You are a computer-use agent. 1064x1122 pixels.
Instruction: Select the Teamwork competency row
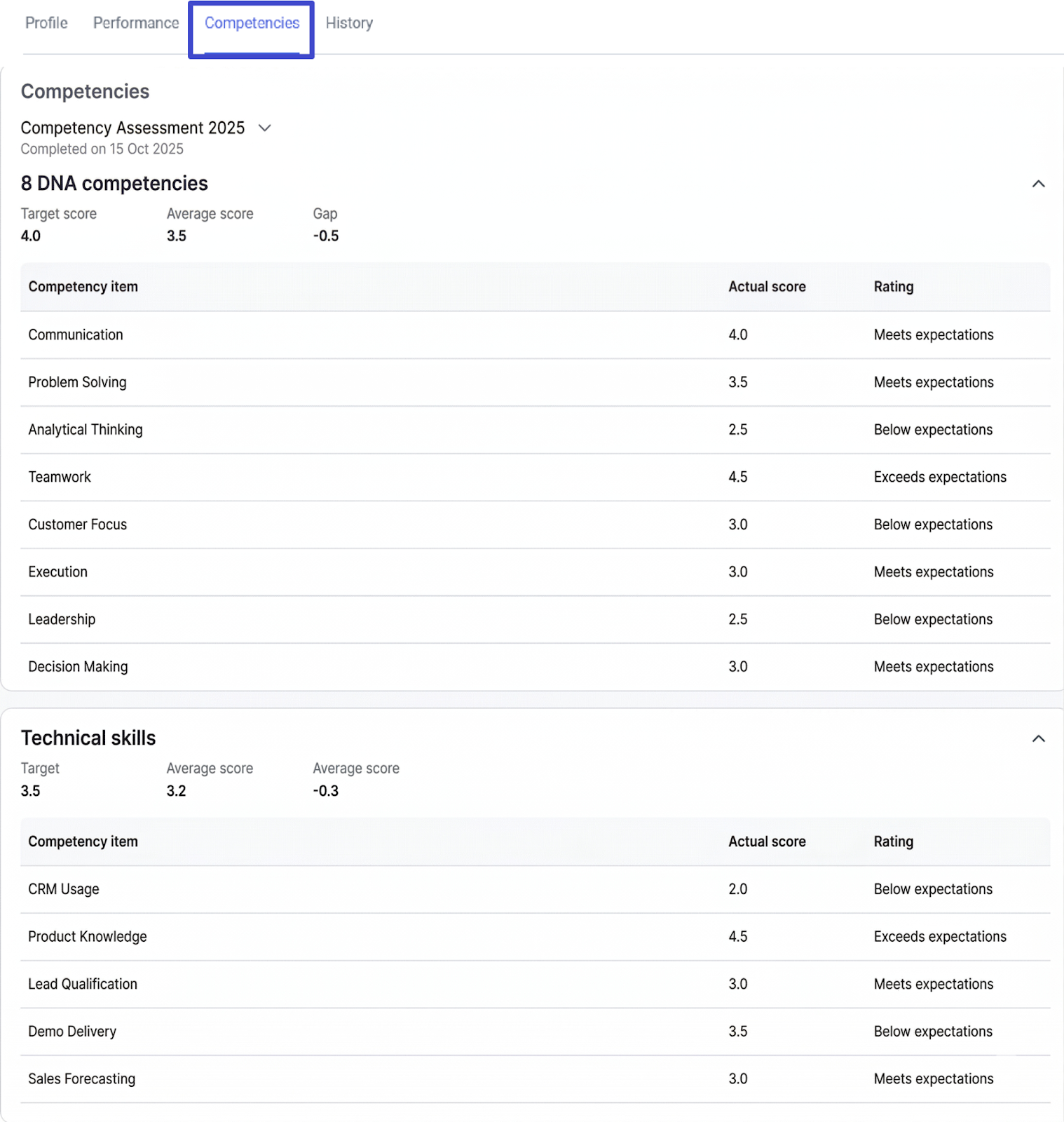tap(60, 478)
